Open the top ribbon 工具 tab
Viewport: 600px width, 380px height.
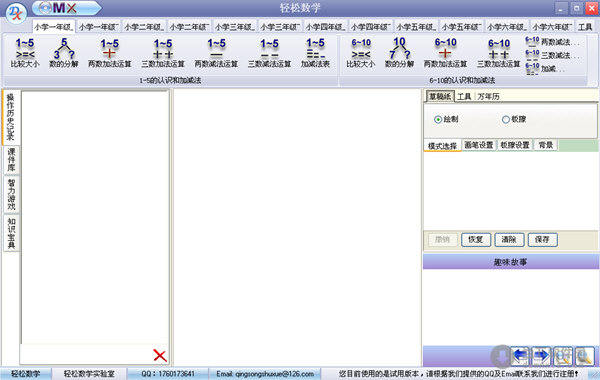tap(585, 27)
